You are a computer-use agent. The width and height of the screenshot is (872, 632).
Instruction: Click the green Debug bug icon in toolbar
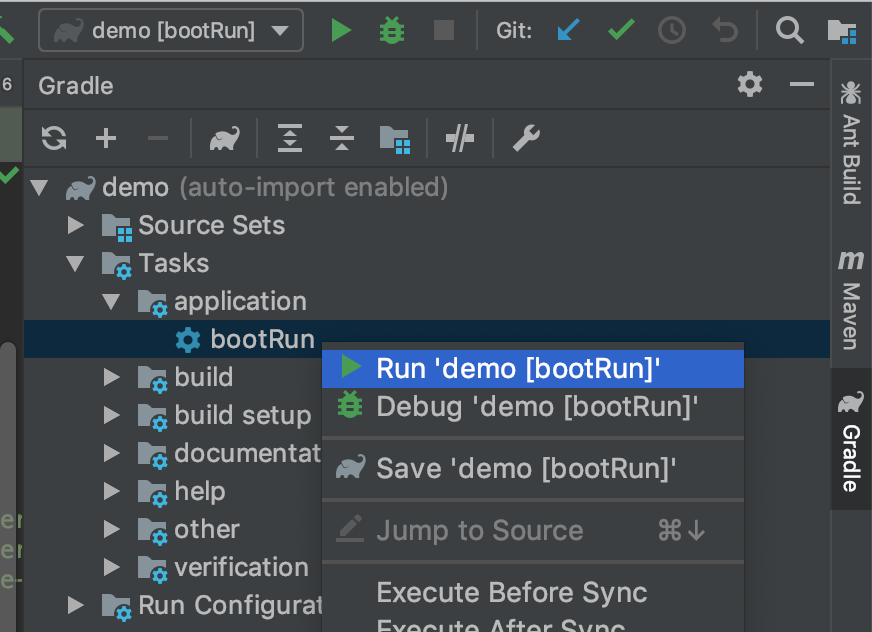pyautogui.click(x=392, y=30)
